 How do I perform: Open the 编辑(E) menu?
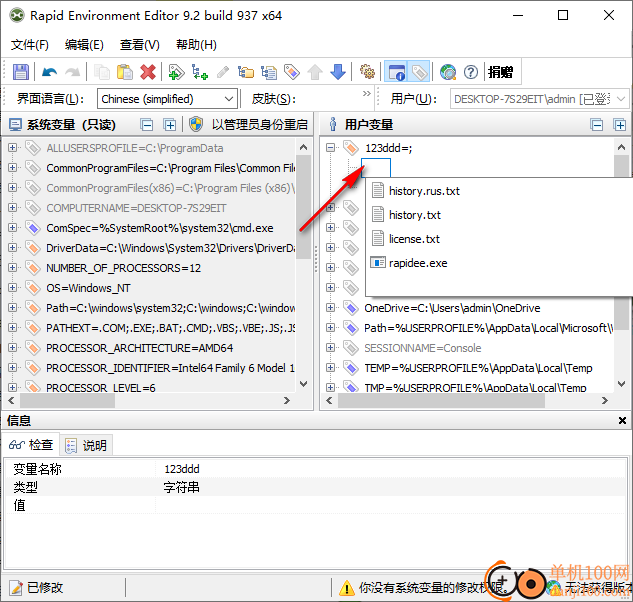pyautogui.click(x=84, y=44)
